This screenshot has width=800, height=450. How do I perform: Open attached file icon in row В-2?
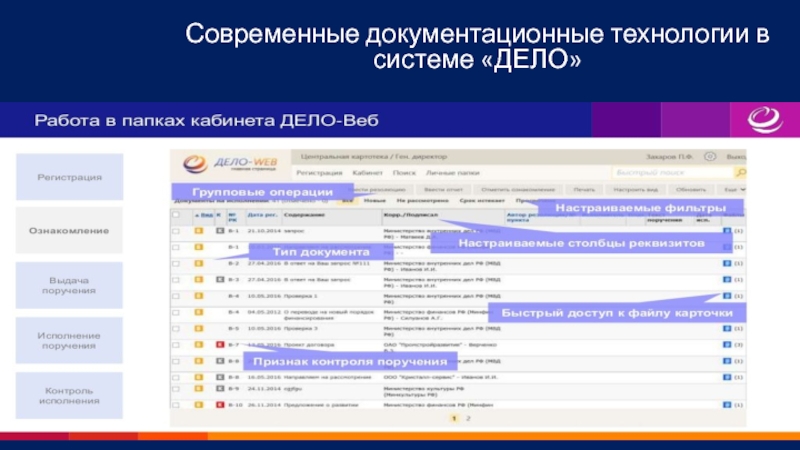[x=727, y=263]
